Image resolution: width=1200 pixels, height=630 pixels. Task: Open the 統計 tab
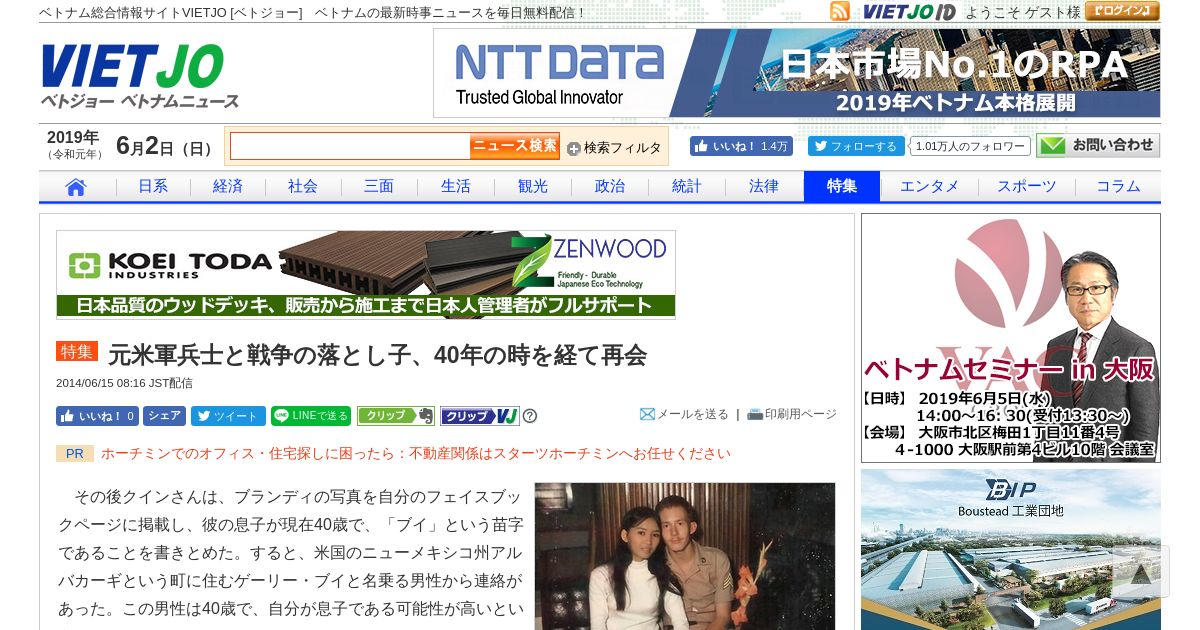click(x=687, y=187)
